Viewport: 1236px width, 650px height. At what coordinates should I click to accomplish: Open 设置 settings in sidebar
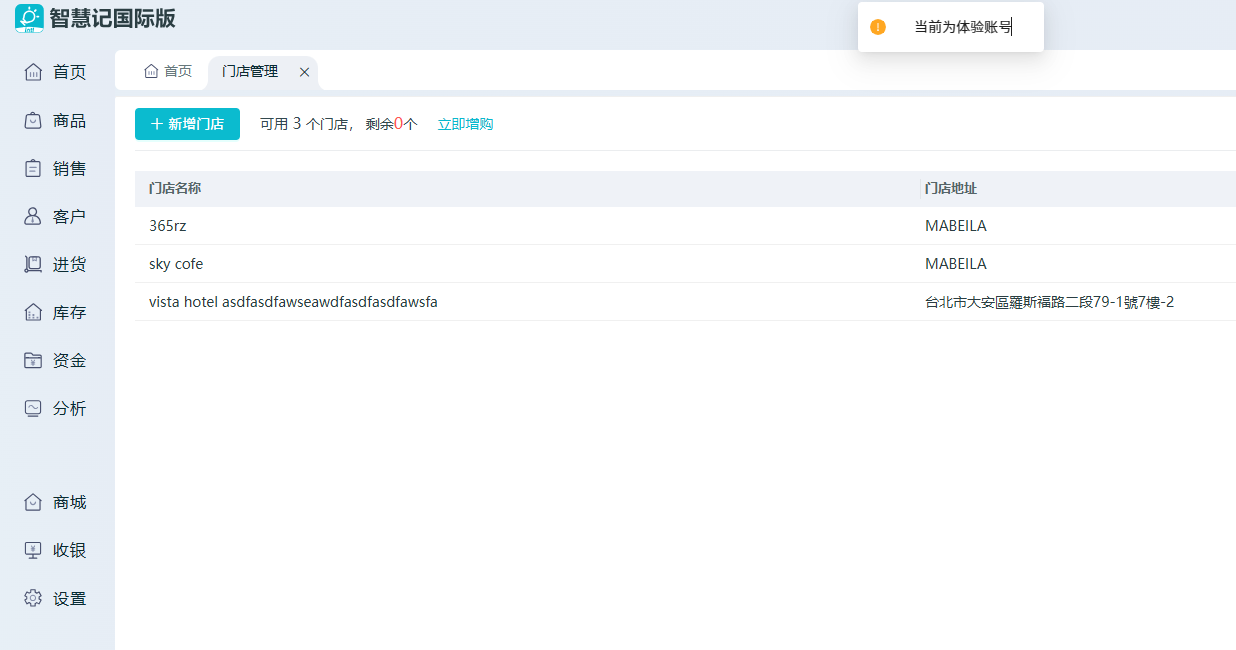pos(56,599)
